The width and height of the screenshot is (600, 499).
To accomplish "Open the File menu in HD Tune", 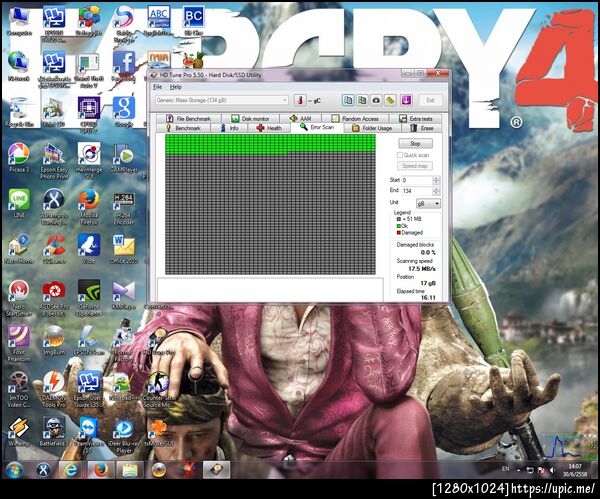I will pos(158,87).
